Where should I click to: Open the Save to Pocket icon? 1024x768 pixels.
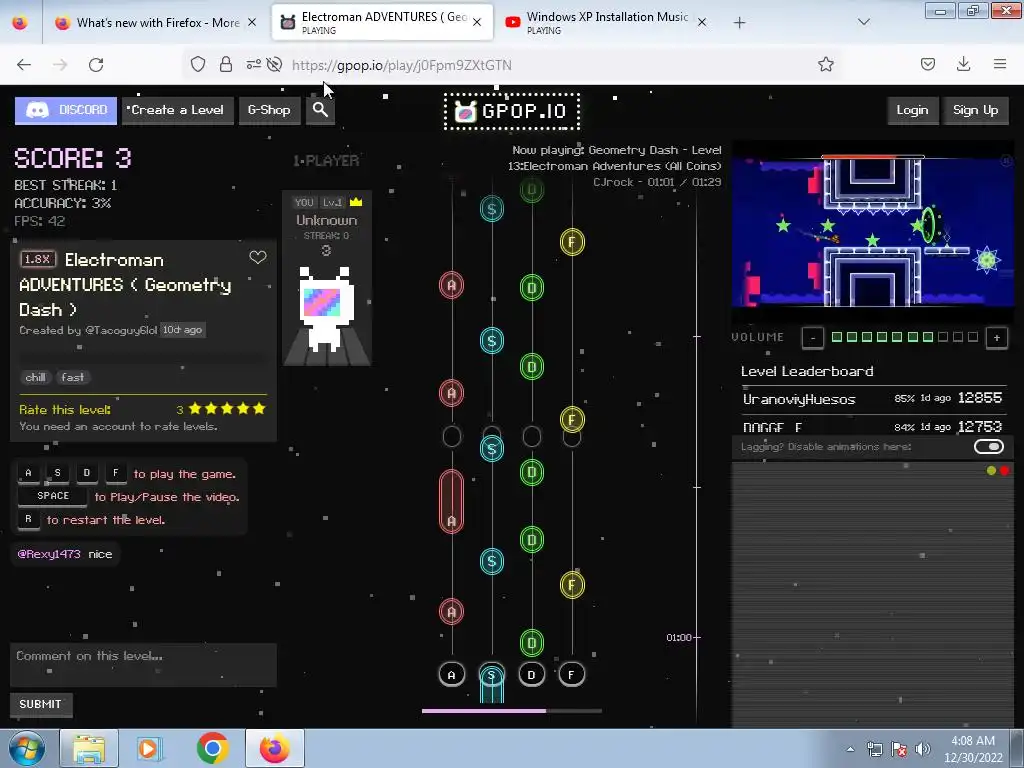point(928,64)
